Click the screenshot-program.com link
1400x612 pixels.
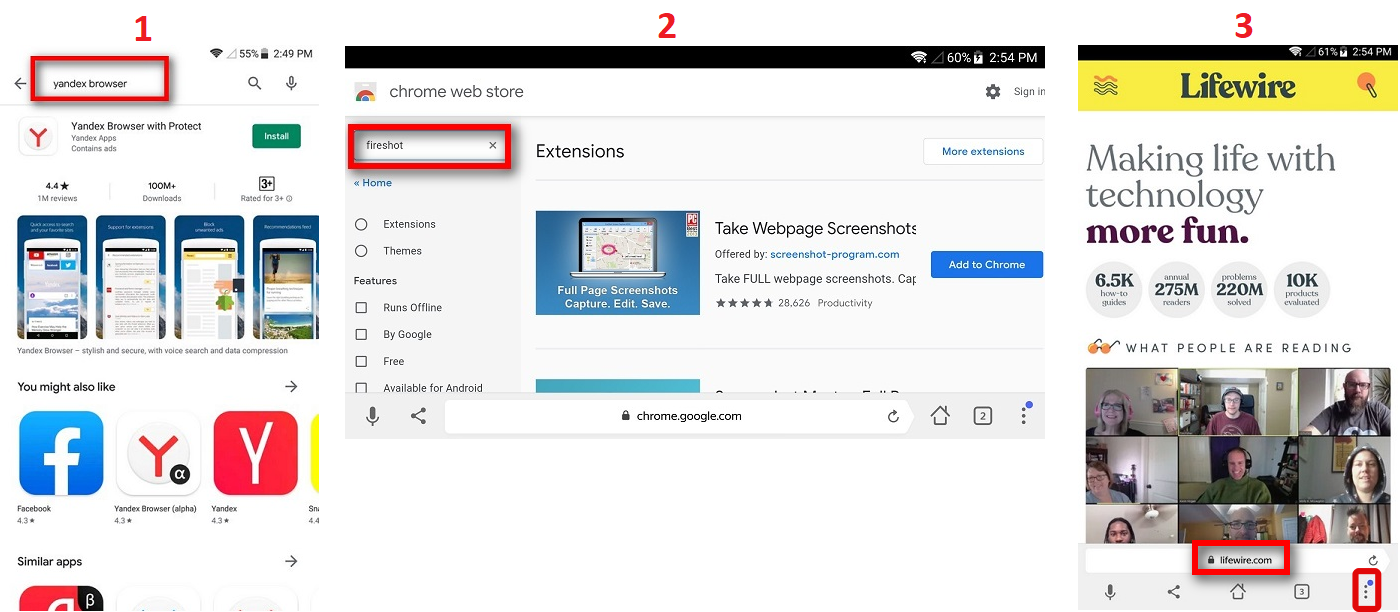pos(835,254)
